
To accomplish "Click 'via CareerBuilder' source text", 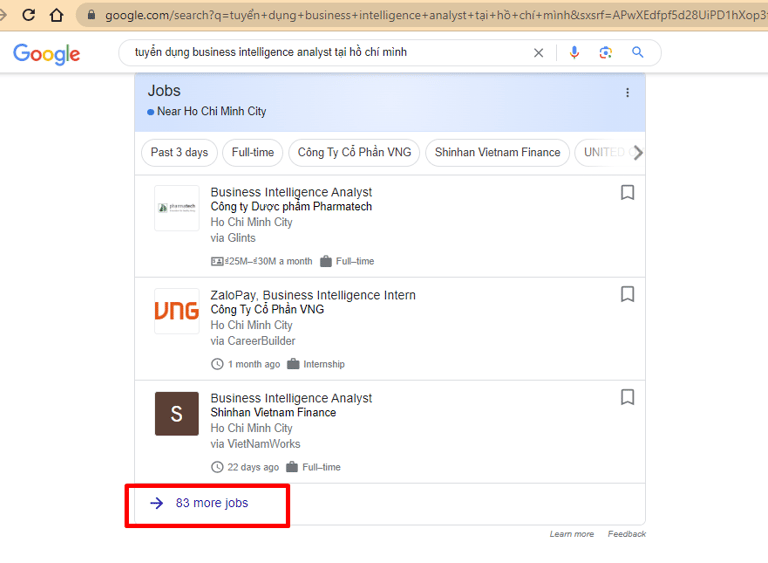I will (x=253, y=341).
